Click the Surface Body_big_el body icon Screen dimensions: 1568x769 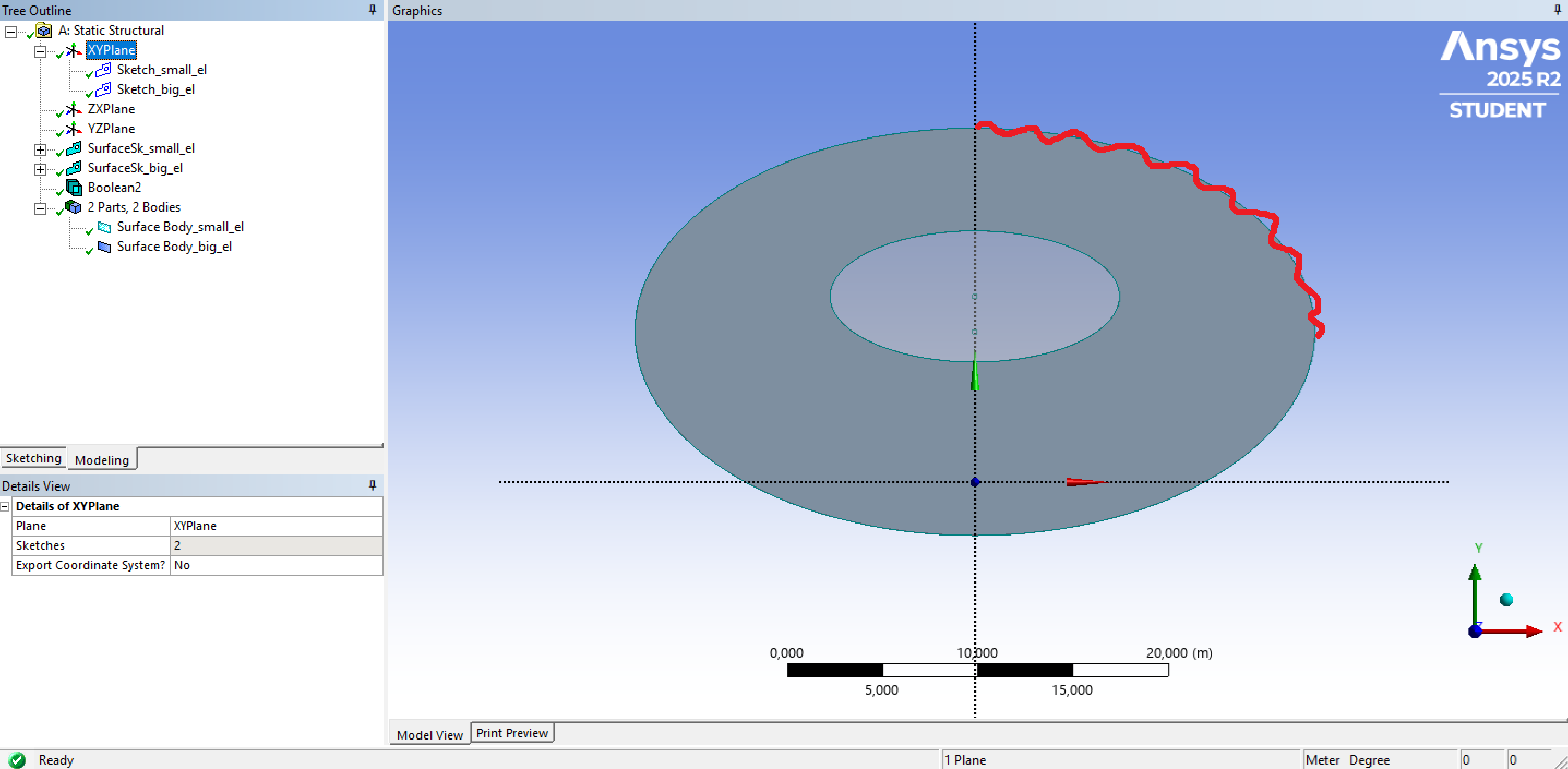[104, 247]
